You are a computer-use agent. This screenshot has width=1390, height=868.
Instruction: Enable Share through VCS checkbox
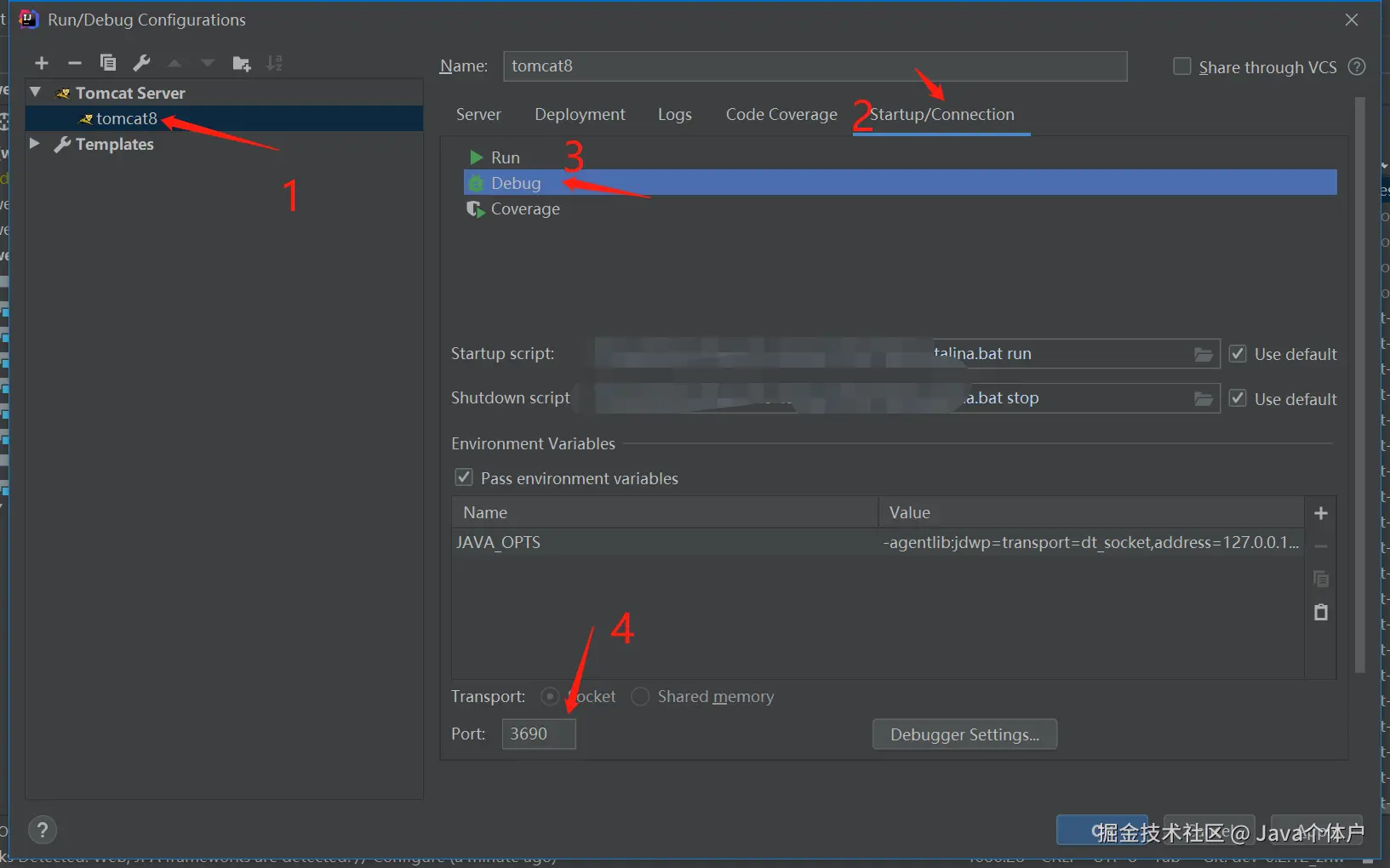click(x=1182, y=66)
